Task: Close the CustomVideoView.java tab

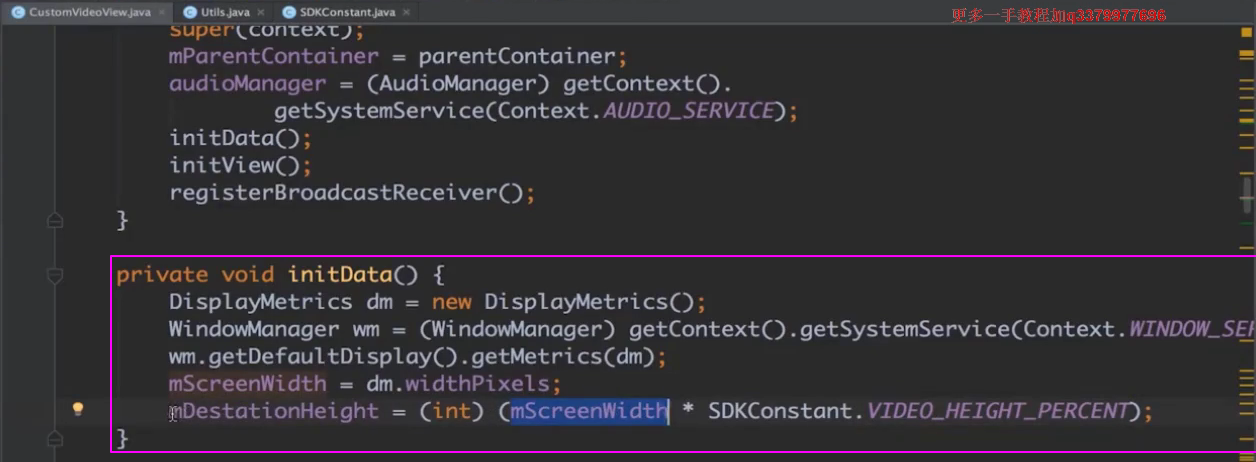Action: point(162,13)
